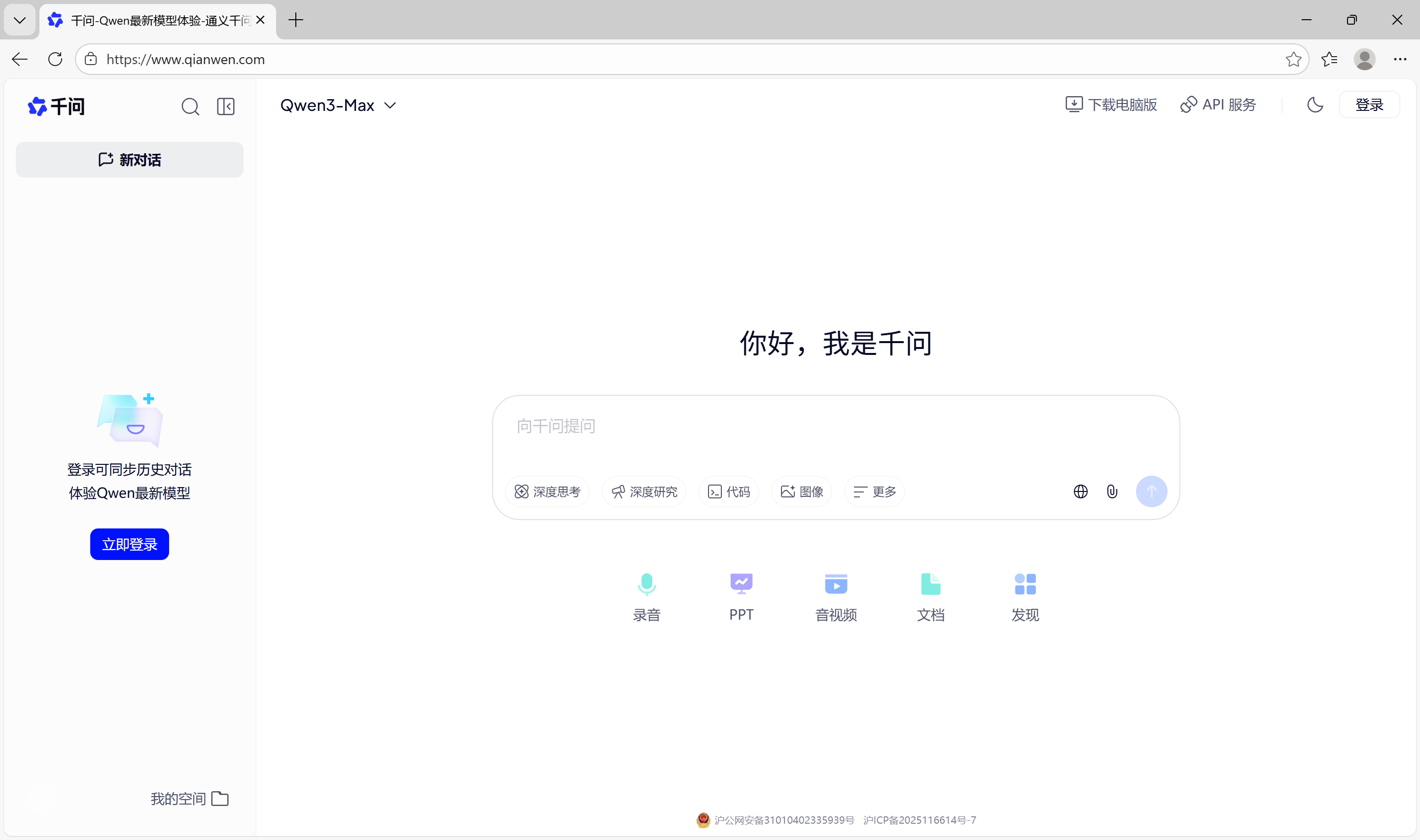Screen dimensions: 1420x840
Task: Open the browser favorites list icon
Action: pos(1329,59)
